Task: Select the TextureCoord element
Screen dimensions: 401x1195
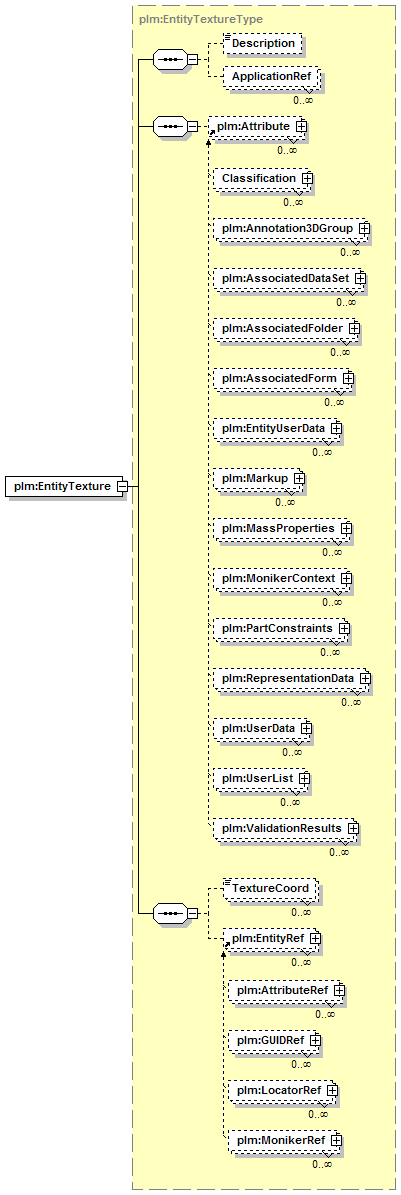Action: (x=270, y=889)
